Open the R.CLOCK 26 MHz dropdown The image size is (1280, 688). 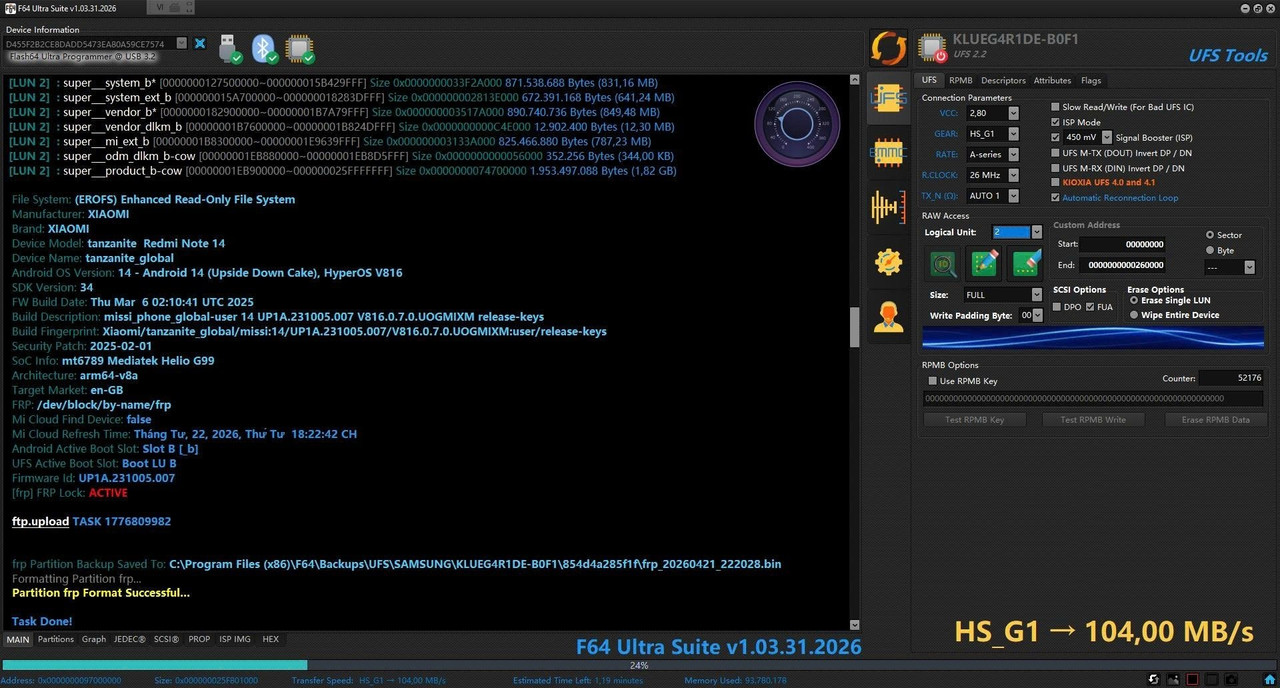coord(1013,175)
